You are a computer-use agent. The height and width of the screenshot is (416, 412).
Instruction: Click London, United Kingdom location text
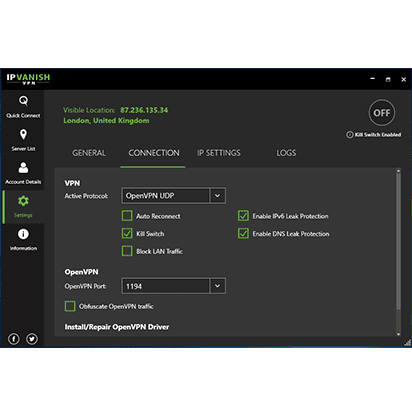[x=106, y=121]
